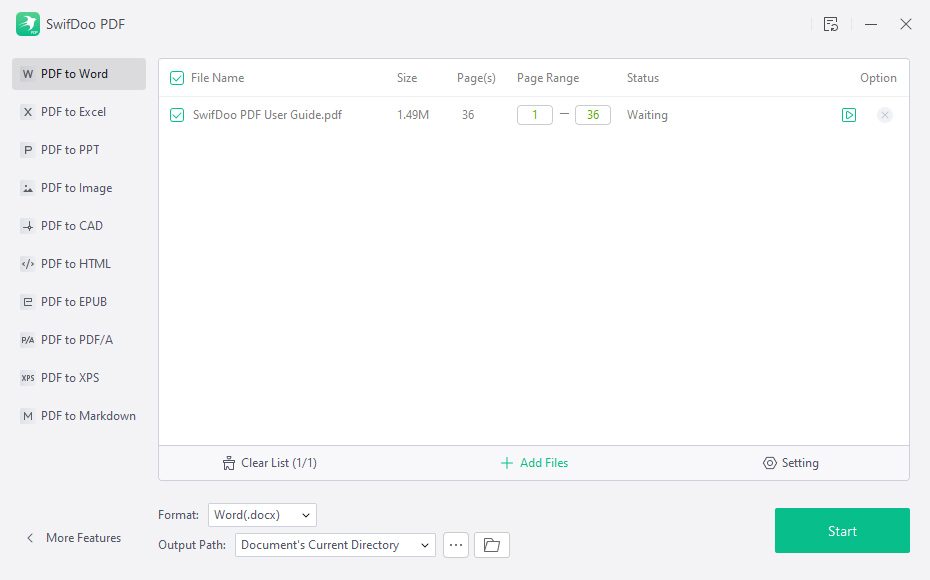Click the green Start button
This screenshot has height=580, width=930.
click(x=842, y=531)
